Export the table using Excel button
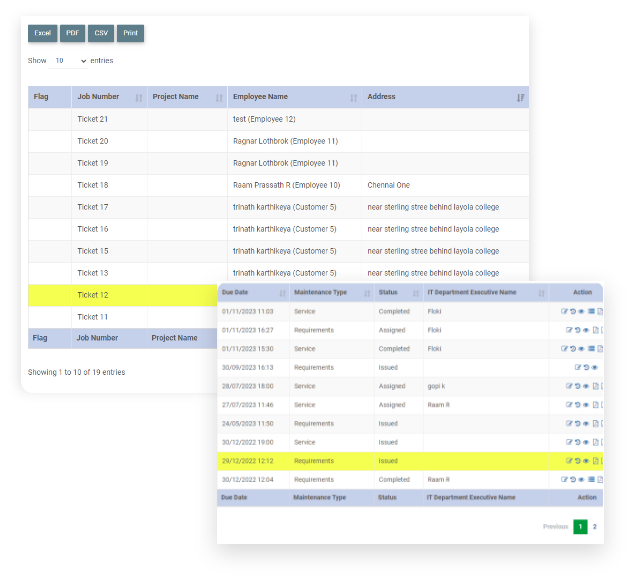 (x=42, y=33)
